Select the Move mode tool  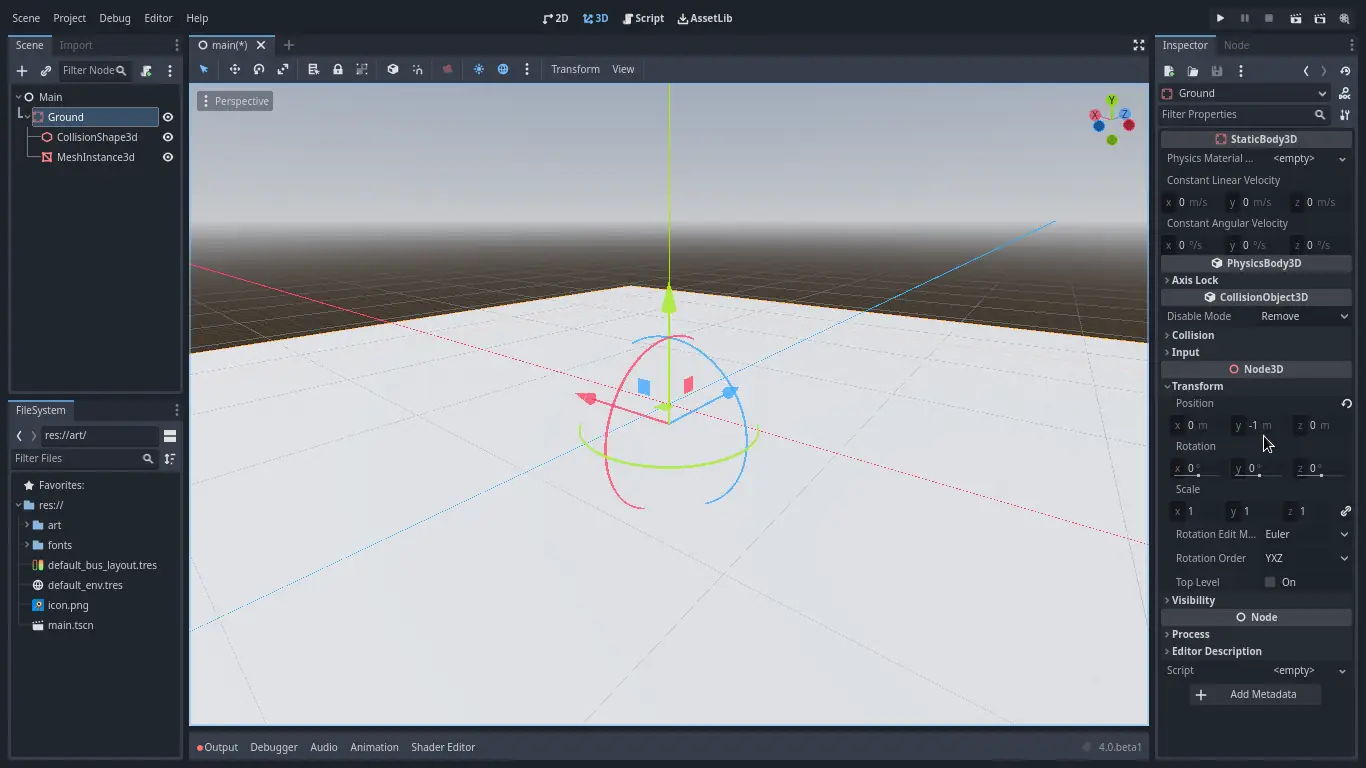234,69
